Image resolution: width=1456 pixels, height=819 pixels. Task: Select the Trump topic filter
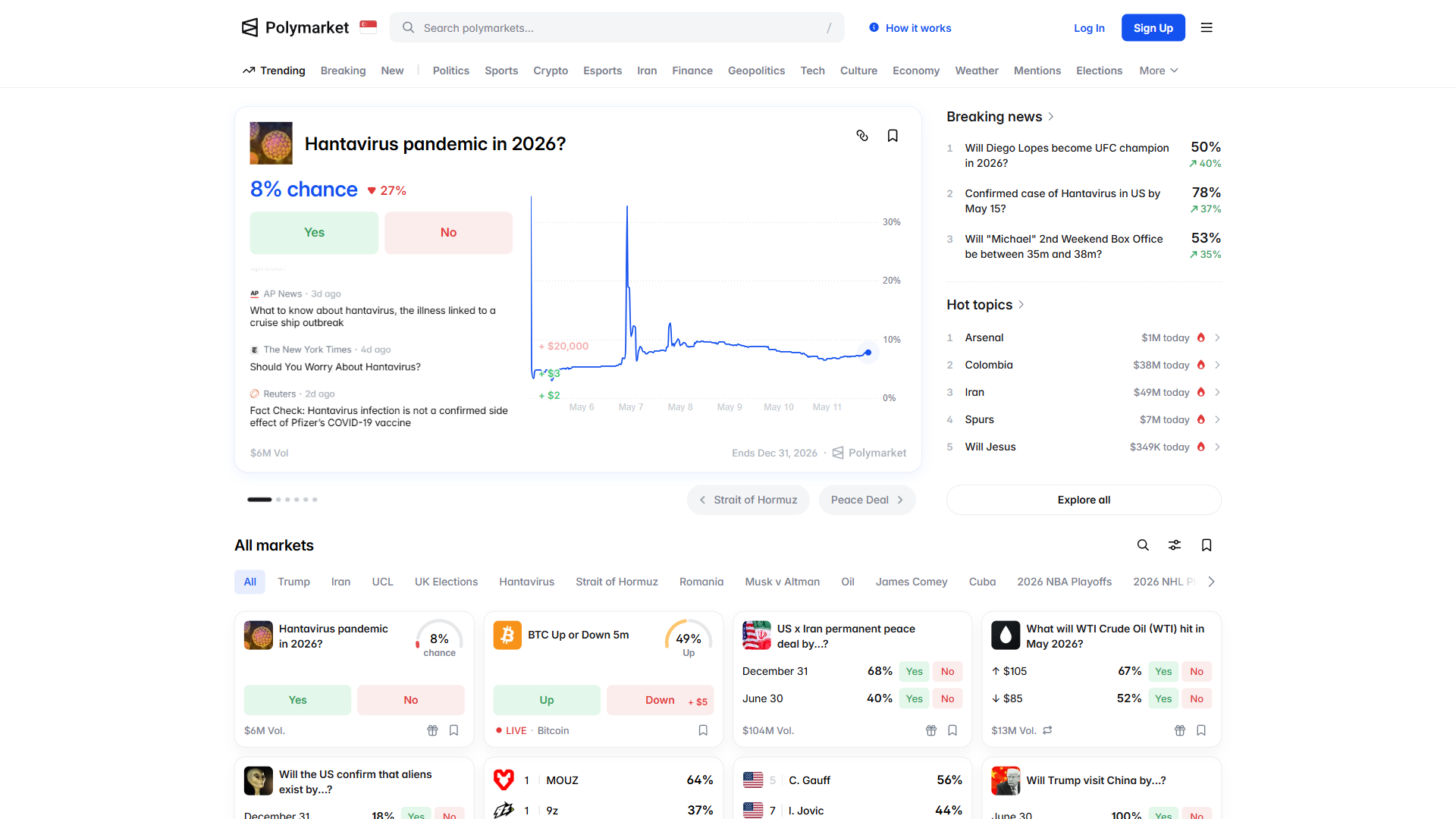pos(293,582)
